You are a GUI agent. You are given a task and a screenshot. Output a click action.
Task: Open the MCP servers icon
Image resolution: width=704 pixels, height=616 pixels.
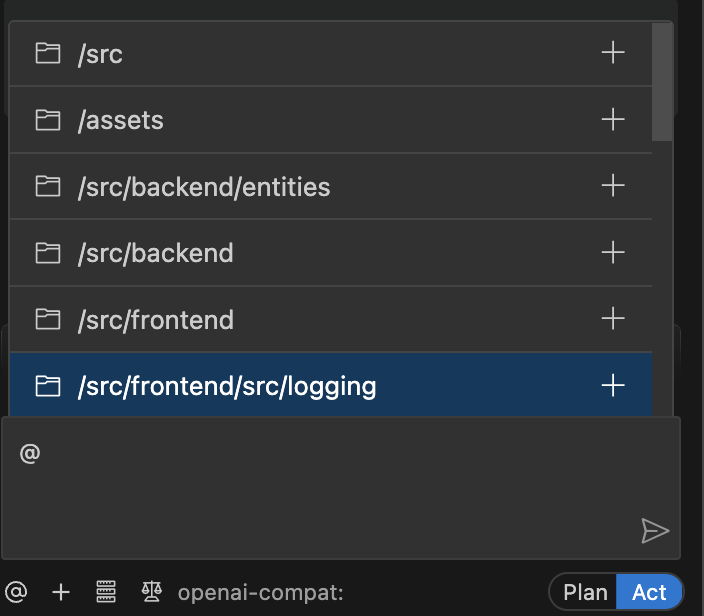pos(106,592)
